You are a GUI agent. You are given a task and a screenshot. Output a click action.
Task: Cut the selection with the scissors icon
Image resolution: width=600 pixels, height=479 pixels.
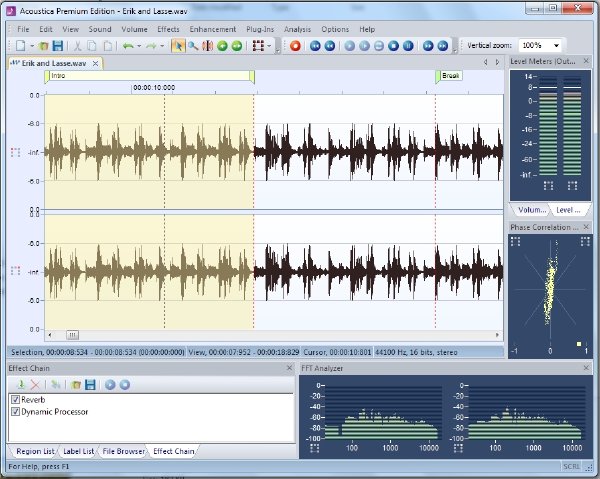point(78,46)
